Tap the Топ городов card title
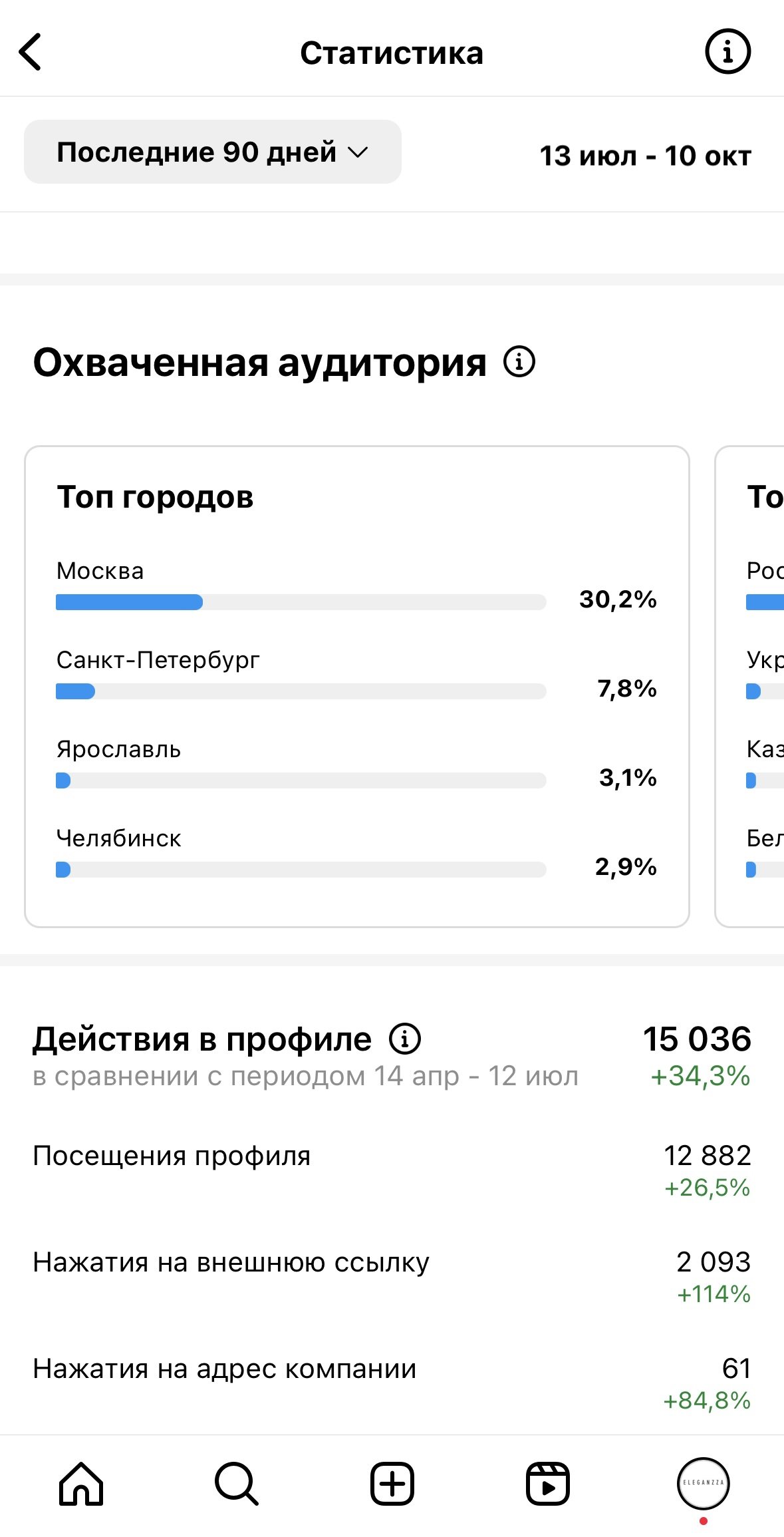The width and height of the screenshot is (784, 1537). tap(155, 496)
